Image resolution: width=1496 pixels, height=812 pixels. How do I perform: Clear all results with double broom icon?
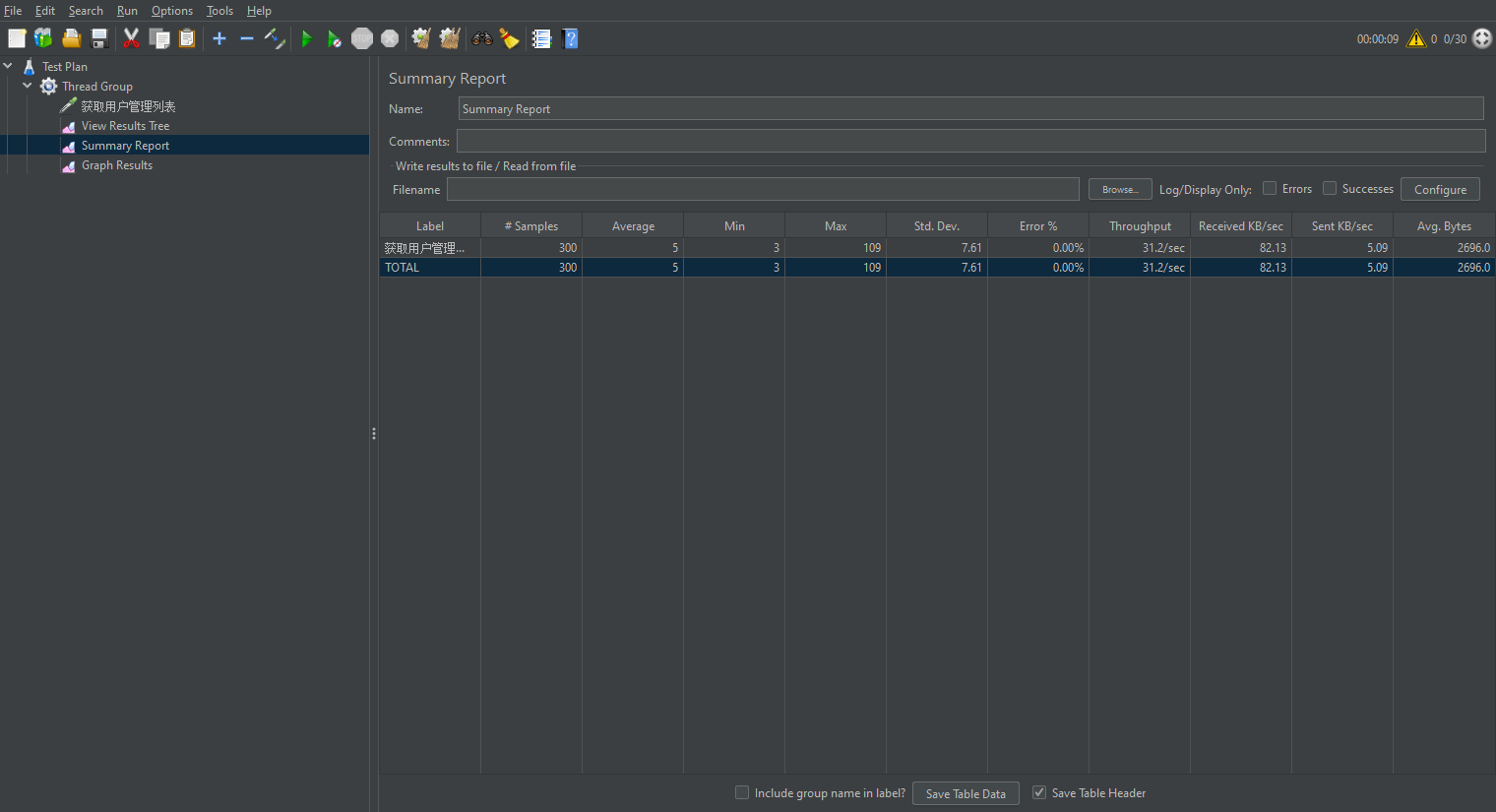pyautogui.click(x=450, y=38)
